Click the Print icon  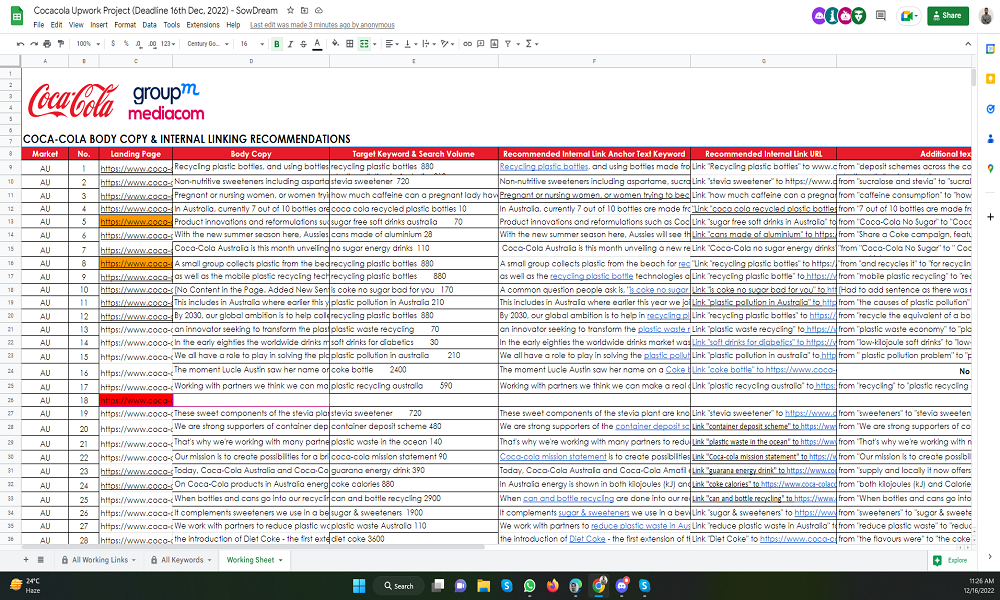[47, 44]
